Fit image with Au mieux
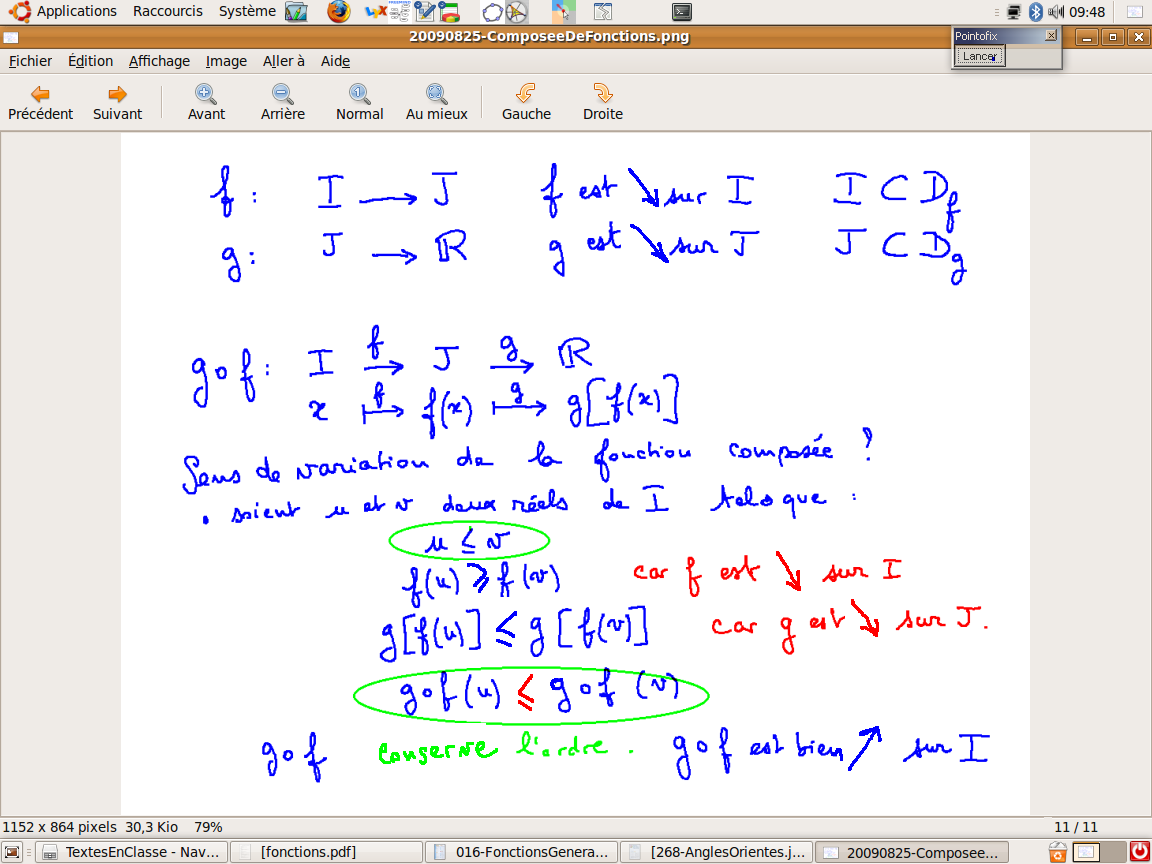Screen dimensions: 1152x864 [436, 102]
